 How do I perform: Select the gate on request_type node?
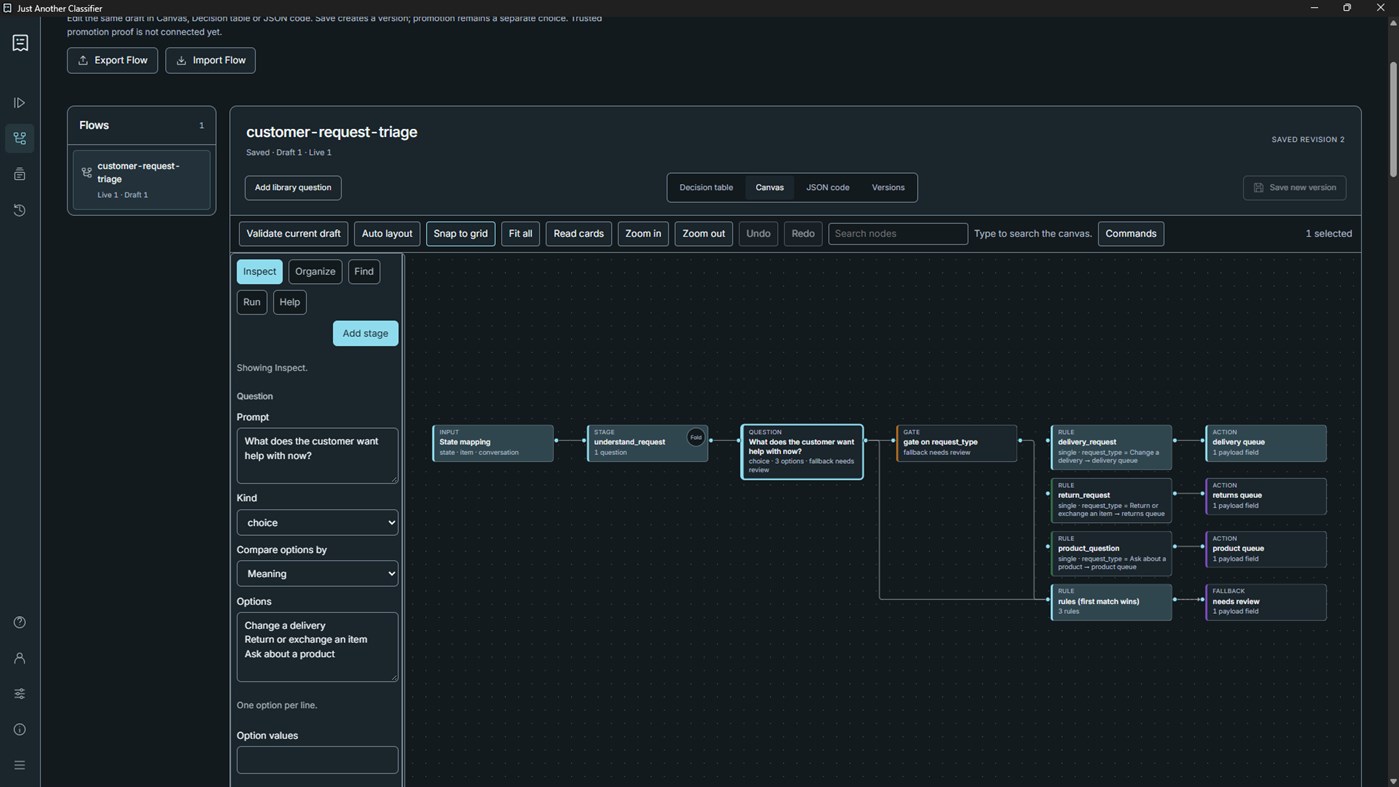(x=957, y=443)
